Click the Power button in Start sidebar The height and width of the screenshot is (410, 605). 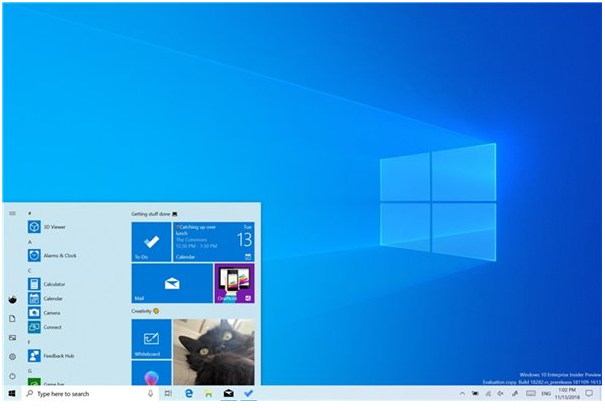tap(12, 376)
